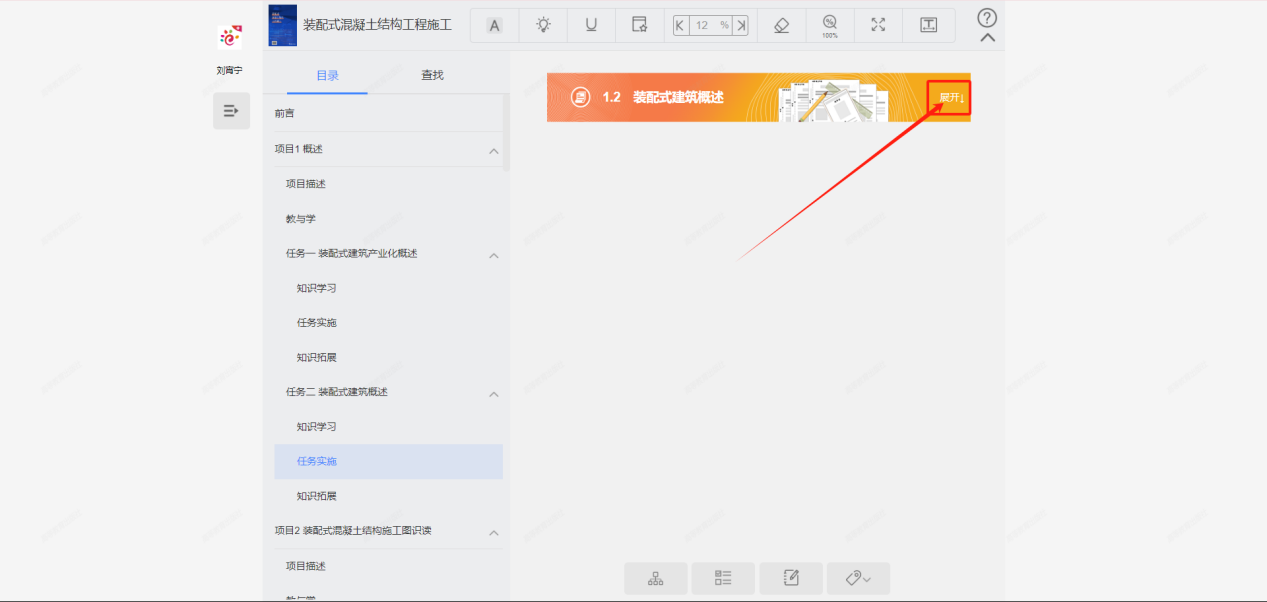Select the underline annotation tool
The image size is (1267, 602).
click(x=591, y=25)
